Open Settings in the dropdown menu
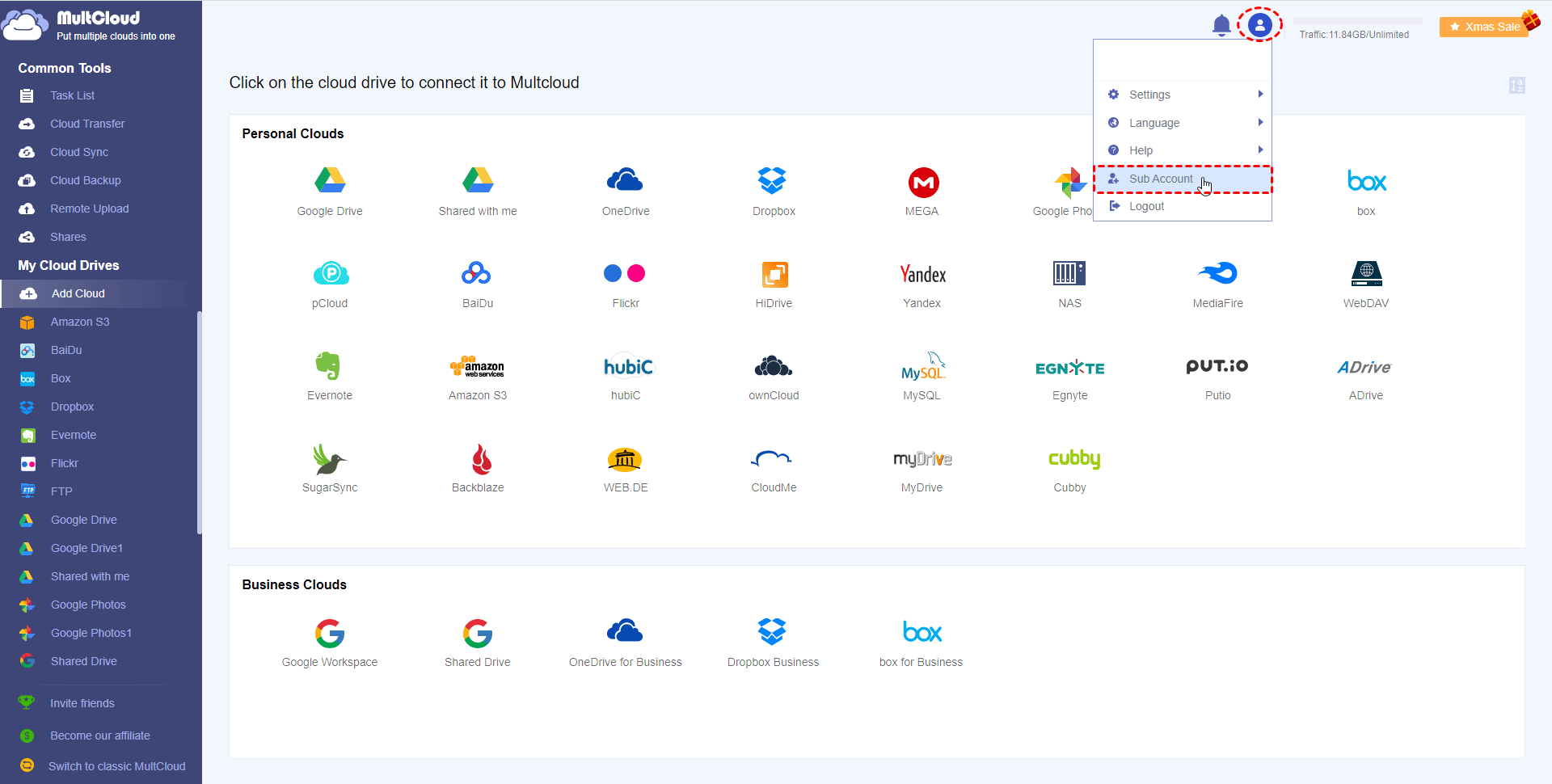Screen dimensions: 1552x784 coord(1183,95)
